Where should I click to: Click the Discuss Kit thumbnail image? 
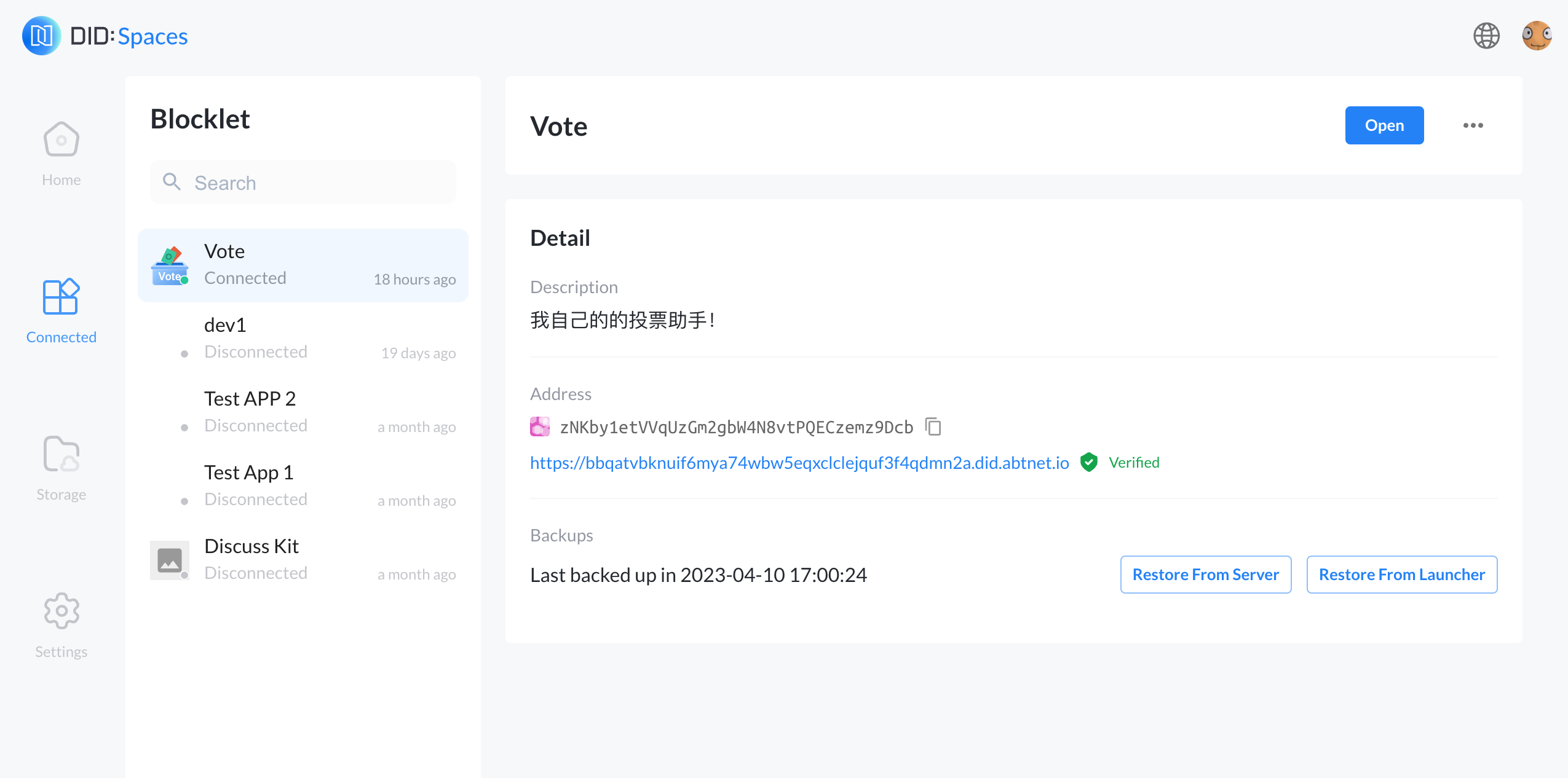coord(169,560)
